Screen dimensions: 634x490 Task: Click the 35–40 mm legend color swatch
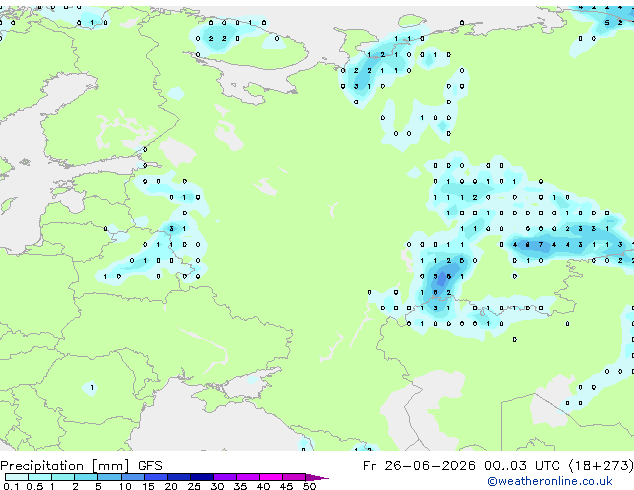[x=247, y=477]
